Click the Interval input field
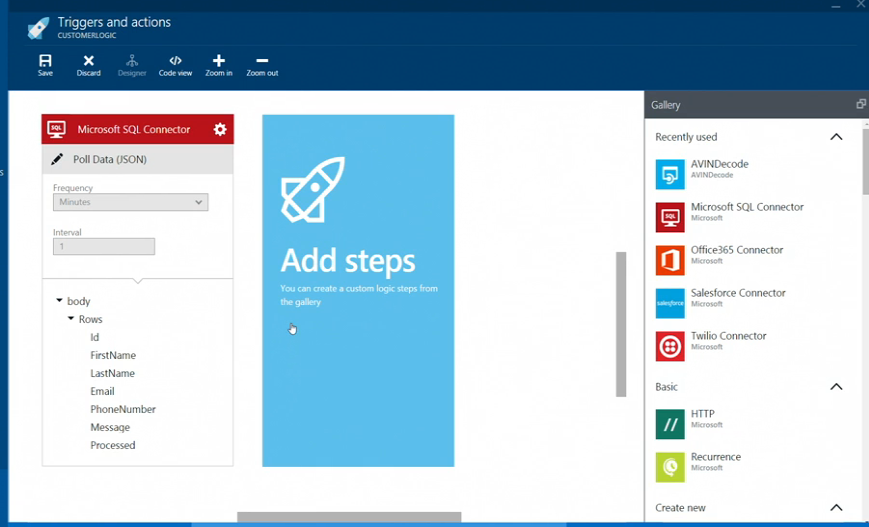869x527 pixels. pyautogui.click(x=104, y=247)
